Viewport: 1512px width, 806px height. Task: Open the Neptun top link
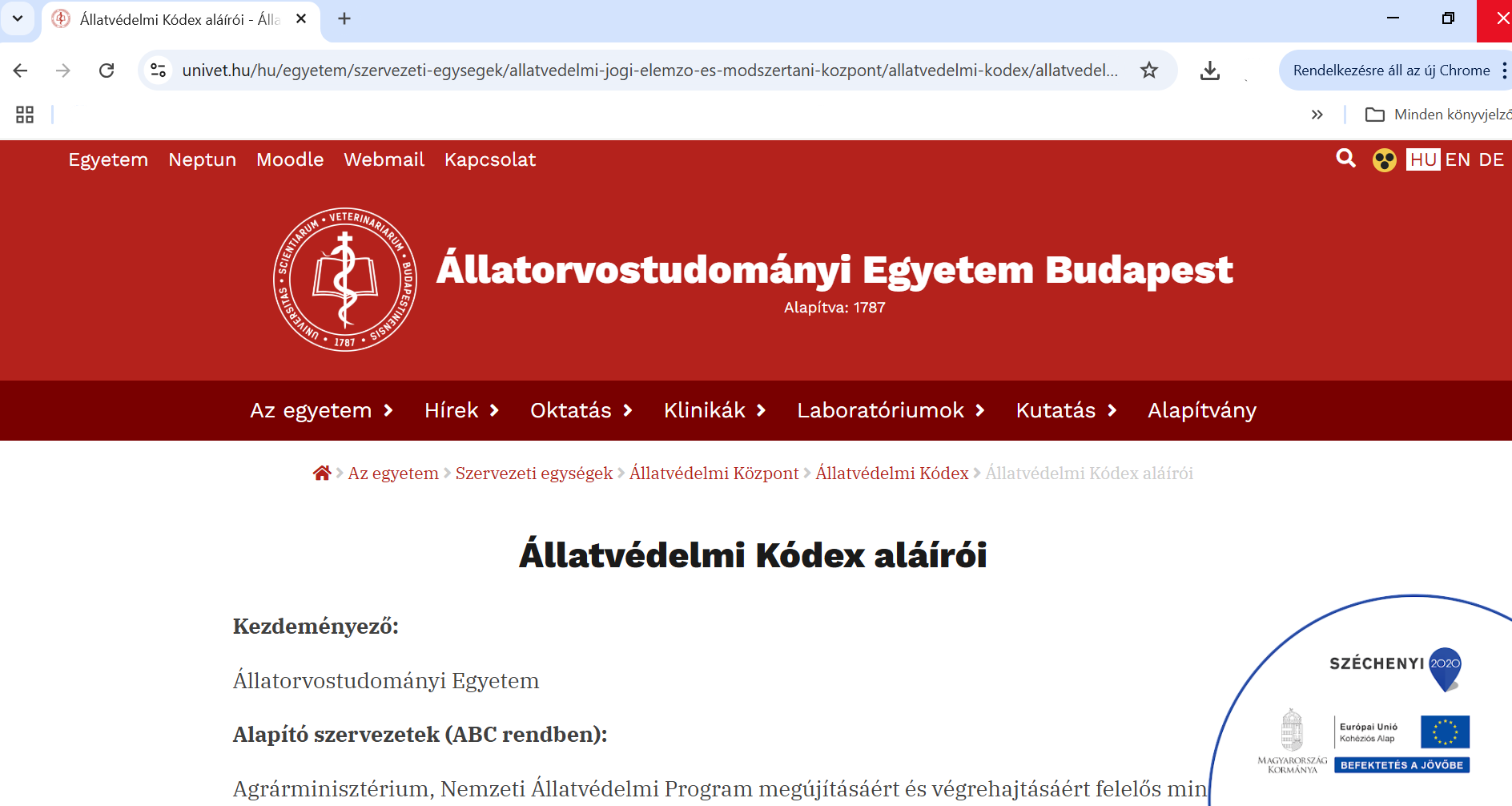tap(203, 159)
